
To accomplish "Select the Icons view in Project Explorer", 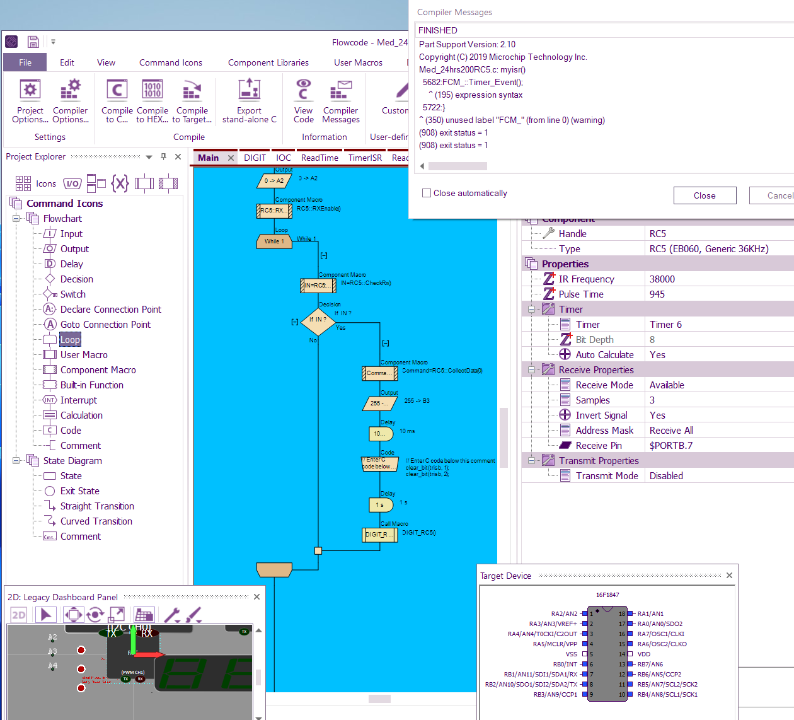I will click(x=35, y=183).
